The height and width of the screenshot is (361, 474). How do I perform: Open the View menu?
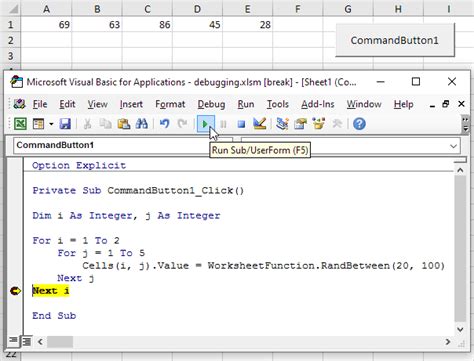97,104
